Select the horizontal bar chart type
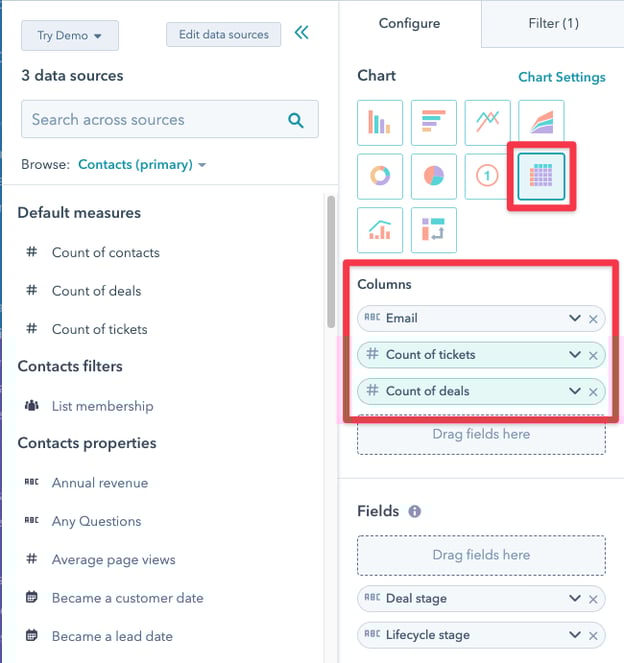The image size is (624, 663). tap(433, 123)
